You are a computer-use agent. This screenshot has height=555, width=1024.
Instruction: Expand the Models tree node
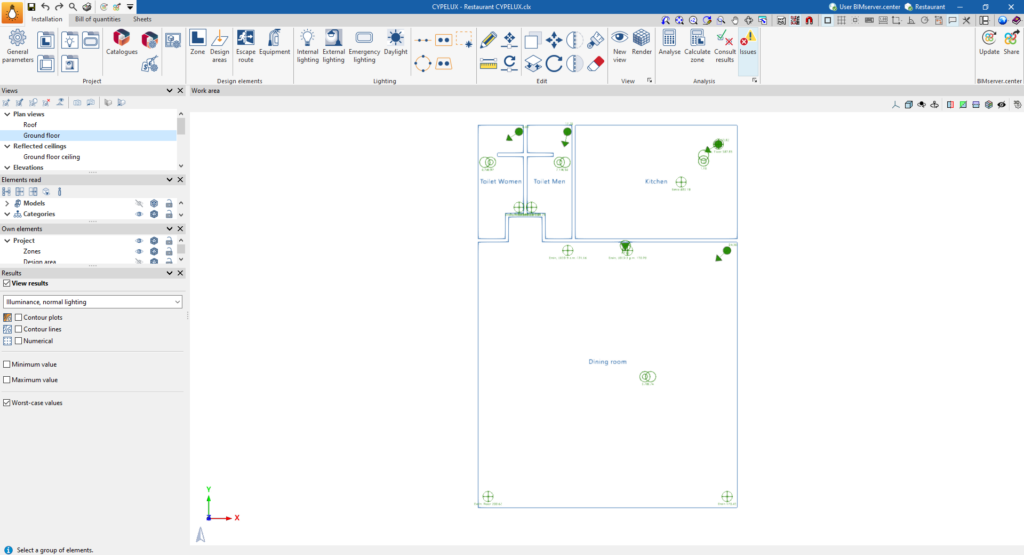[x=7, y=203]
